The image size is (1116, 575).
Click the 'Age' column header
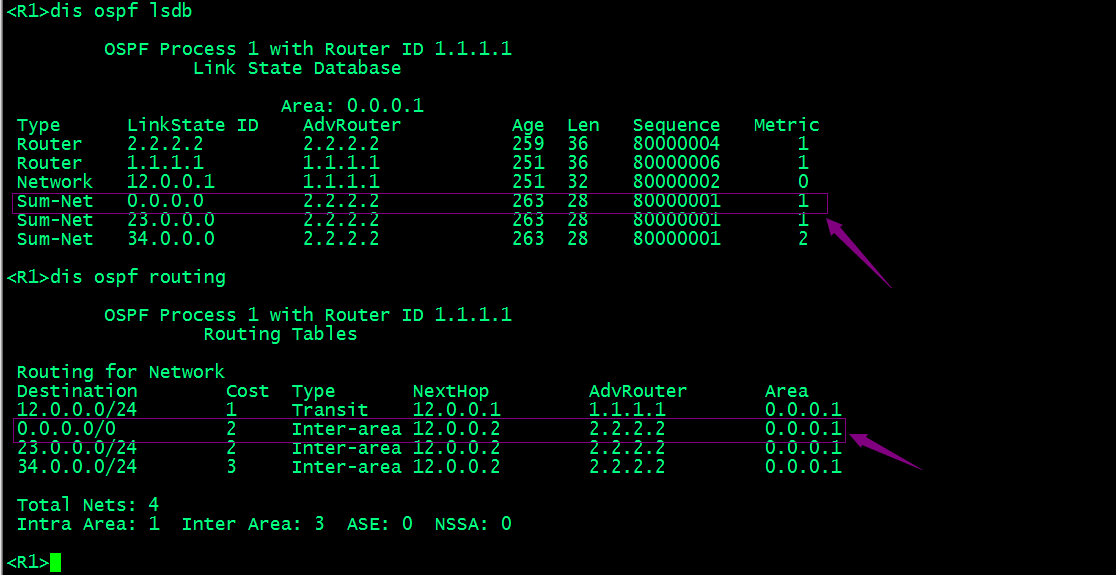(527, 125)
